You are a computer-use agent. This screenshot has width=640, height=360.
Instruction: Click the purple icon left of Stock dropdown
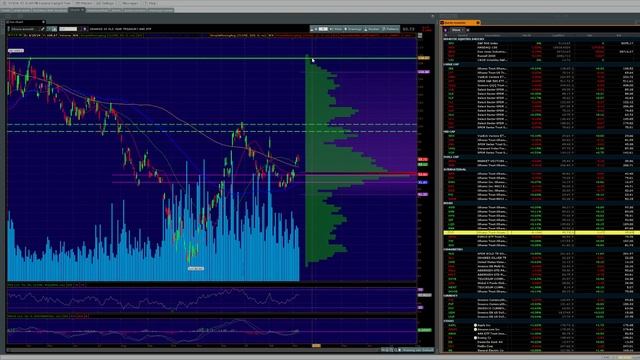tap(446, 30)
